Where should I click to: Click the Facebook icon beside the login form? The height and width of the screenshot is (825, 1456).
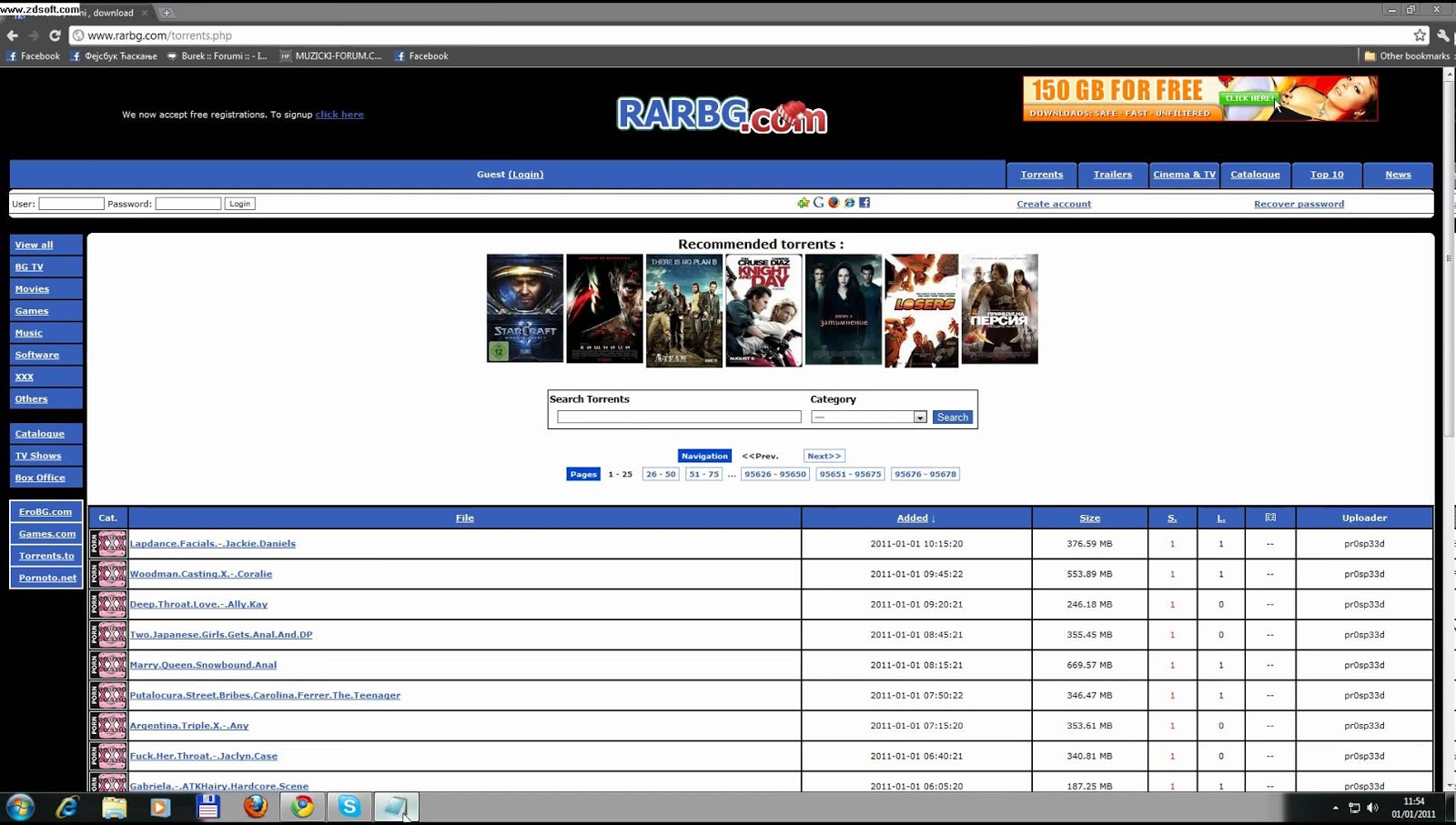pyautogui.click(x=864, y=203)
